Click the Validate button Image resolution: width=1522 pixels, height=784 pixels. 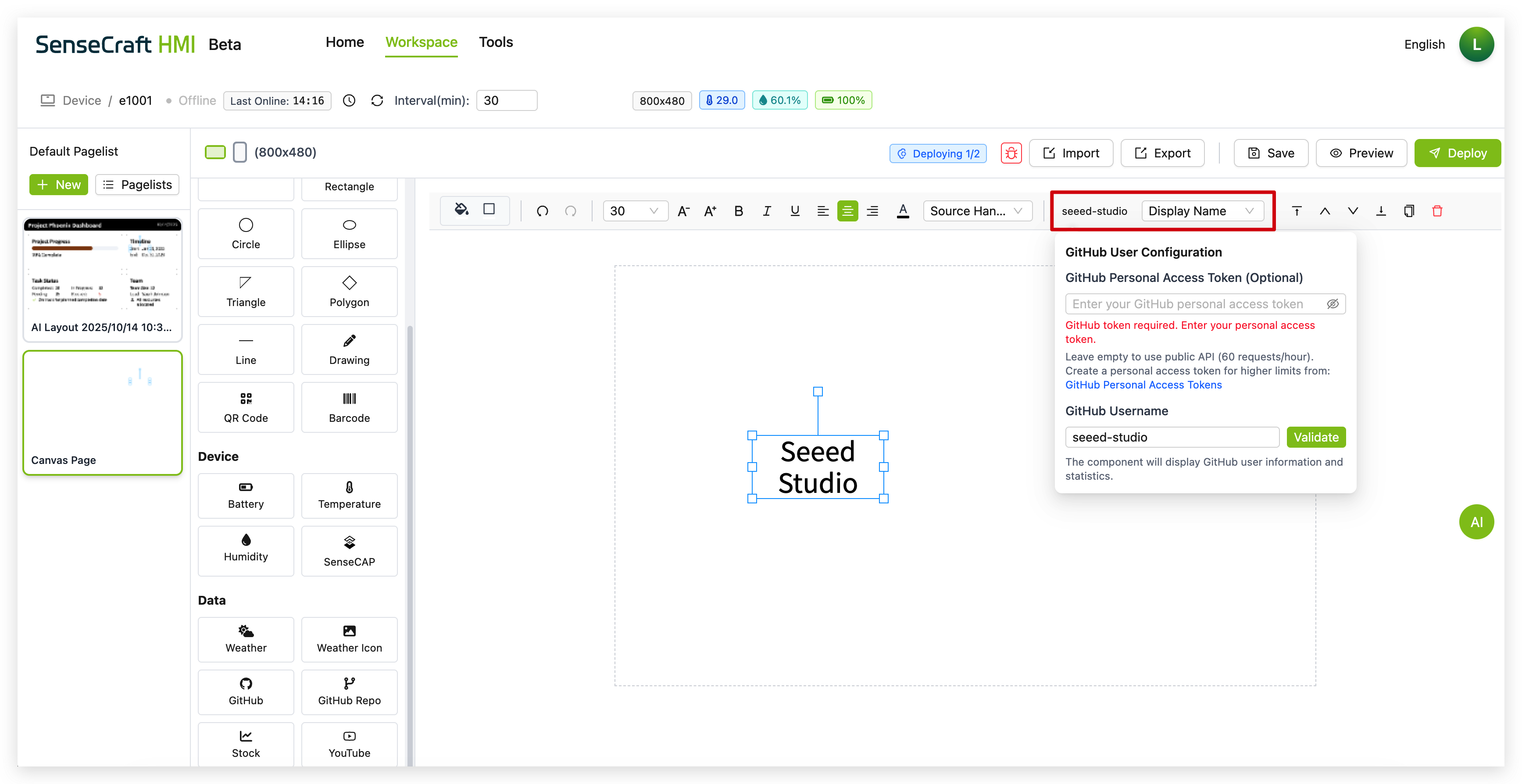coord(1315,437)
